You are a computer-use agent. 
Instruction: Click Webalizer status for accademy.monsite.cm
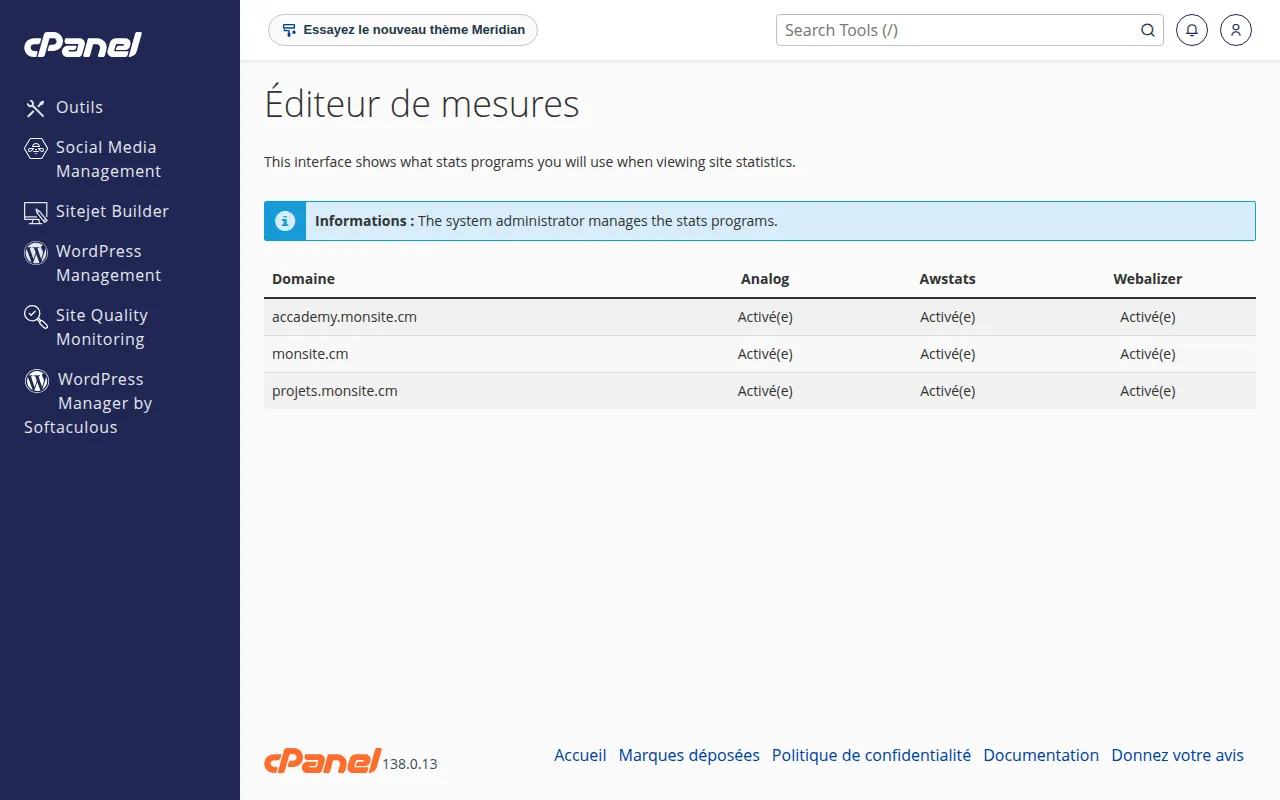point(1148,317)
